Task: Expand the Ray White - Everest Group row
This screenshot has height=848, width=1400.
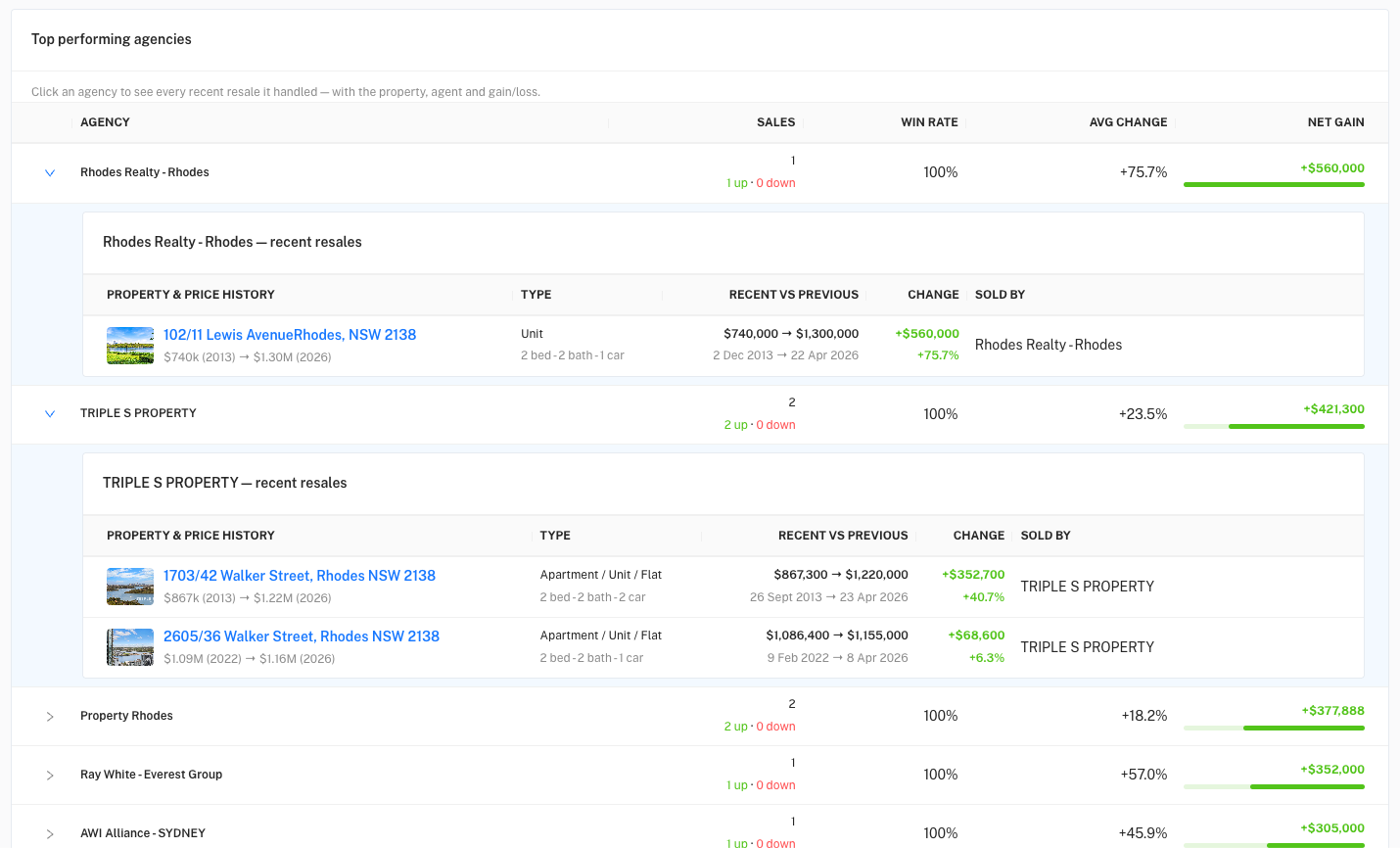Action: pyautogui.click(x=50, y=776)
